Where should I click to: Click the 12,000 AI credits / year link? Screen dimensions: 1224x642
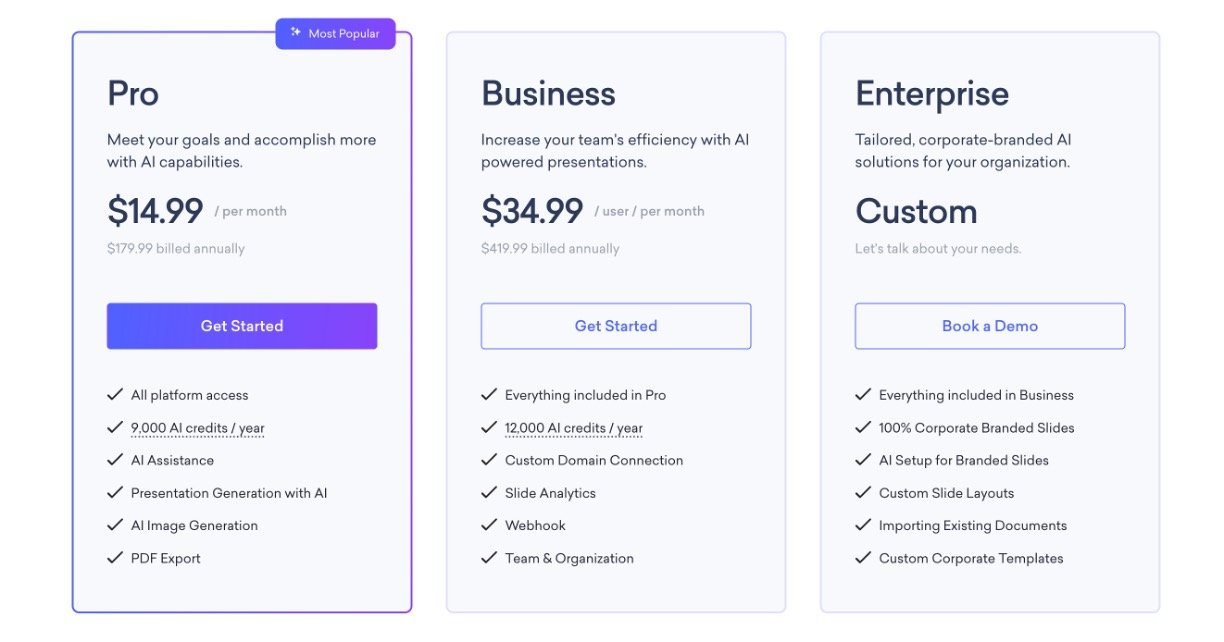point(574,428)
